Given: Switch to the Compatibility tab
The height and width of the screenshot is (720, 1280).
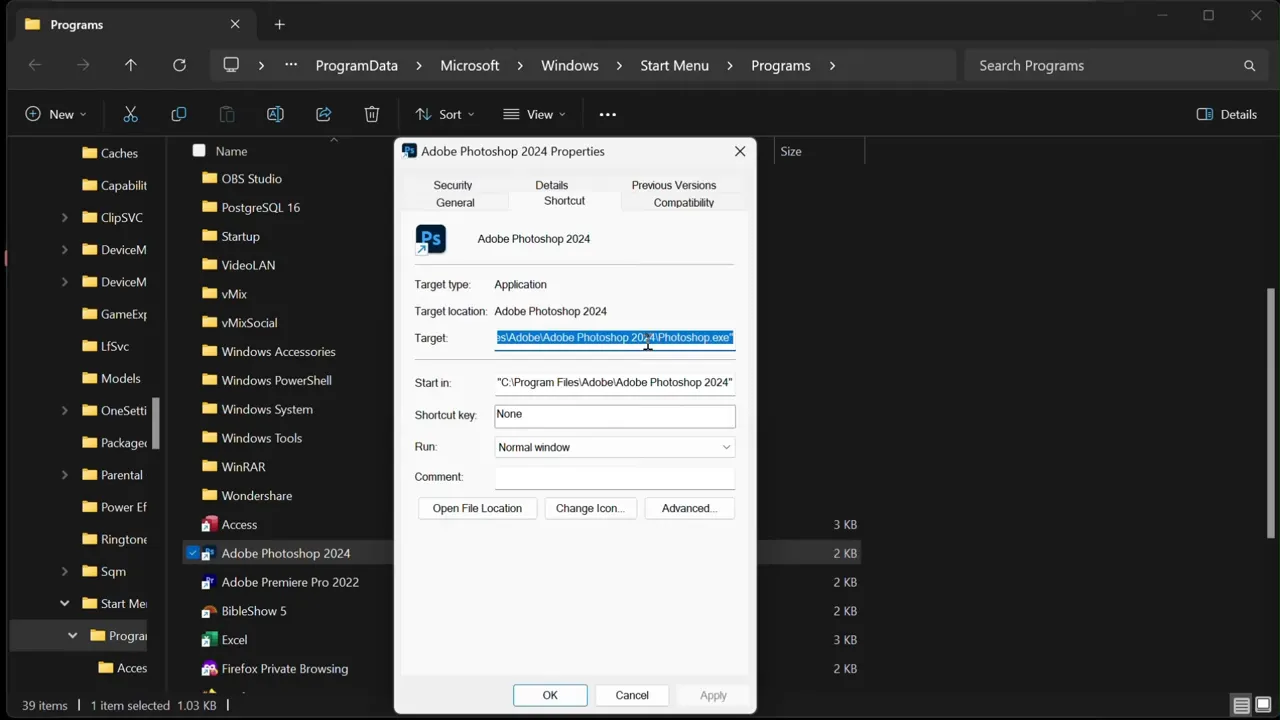Looking at the screenshot, I should pos(684,202).
